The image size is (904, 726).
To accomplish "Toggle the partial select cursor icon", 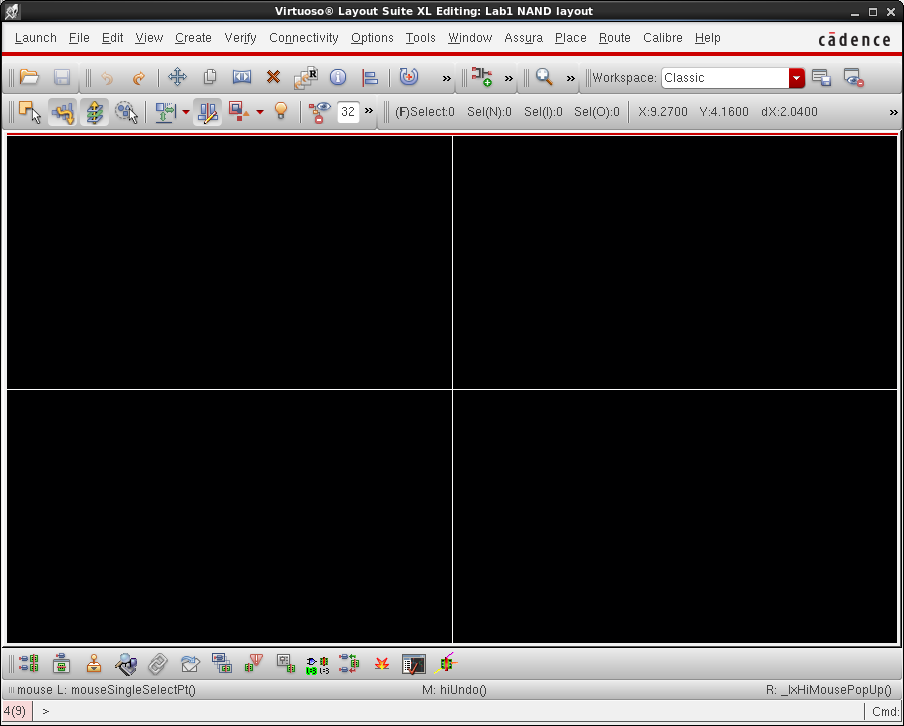I will 29,112.
